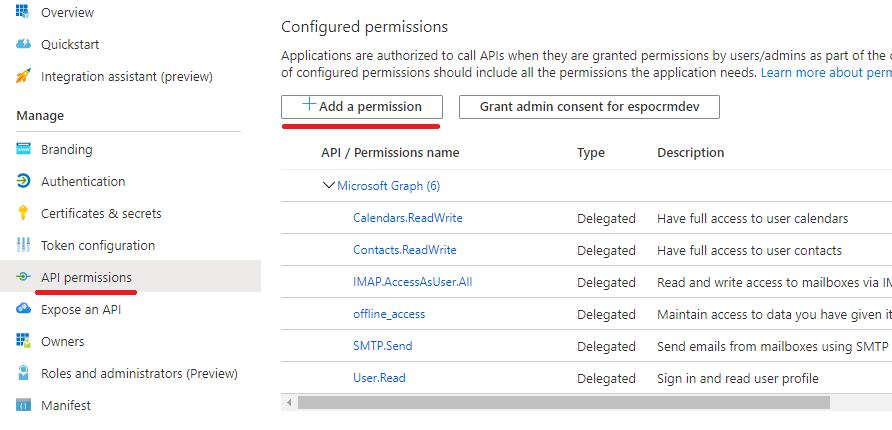Click the Expose an API cloud icon
Image resolution: width=892 pixels, height=430 pixels.
point(23,309)
